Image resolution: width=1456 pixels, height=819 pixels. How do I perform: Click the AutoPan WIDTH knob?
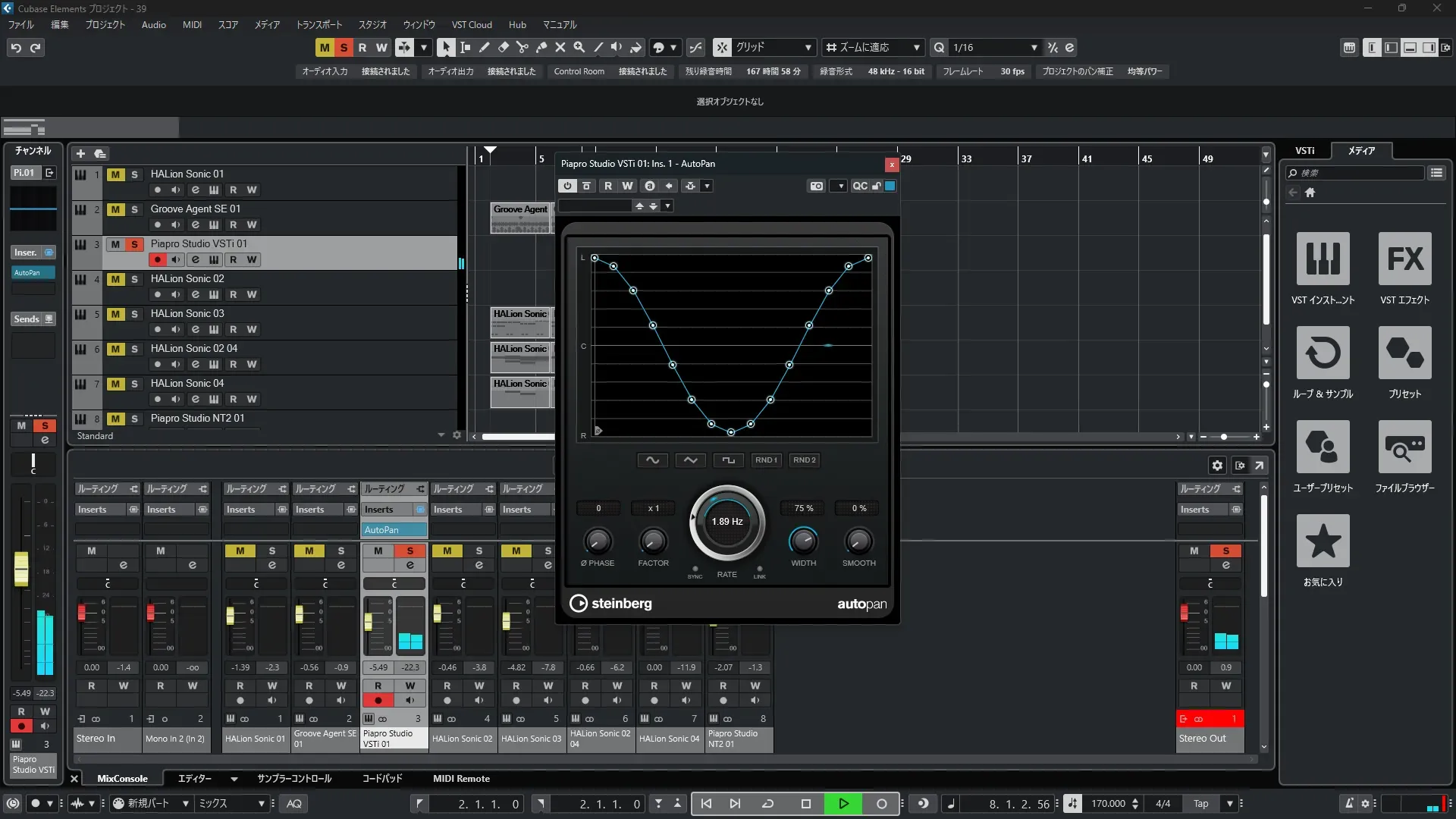tap(803, 541)
